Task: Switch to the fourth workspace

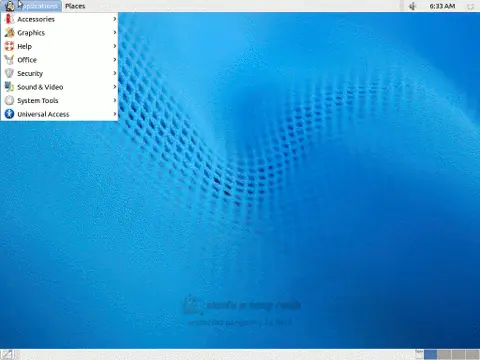Action: pos(472,354)
